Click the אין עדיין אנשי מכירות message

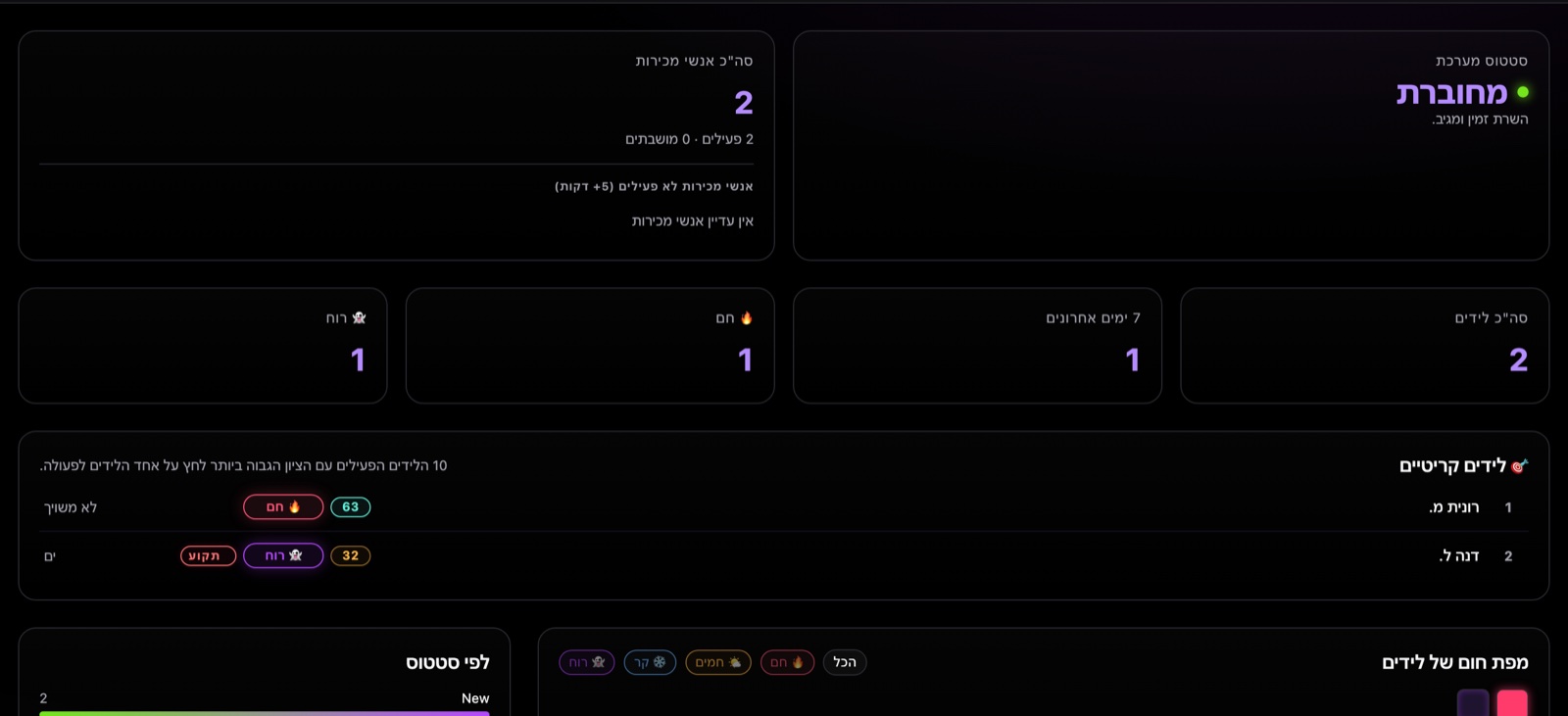(692, 221)
